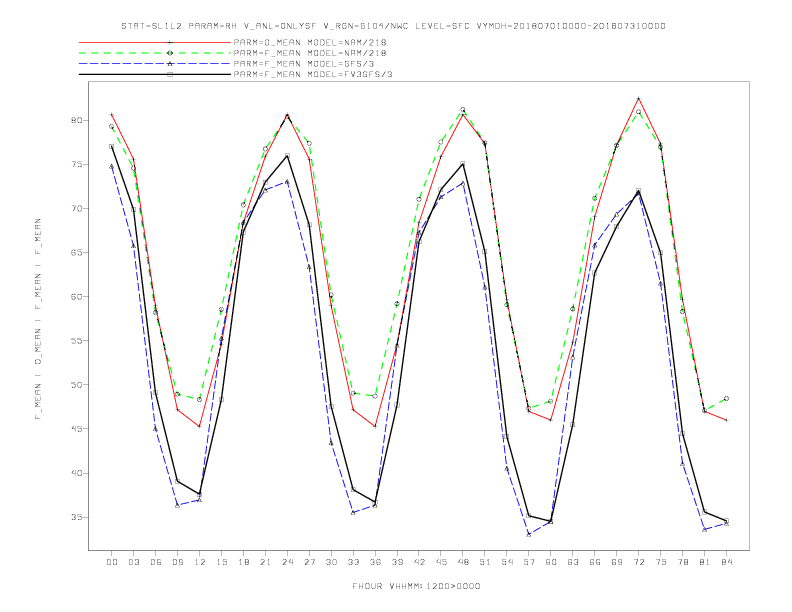
Task: Click y-axis tick label 40
Action: point(76,473)
